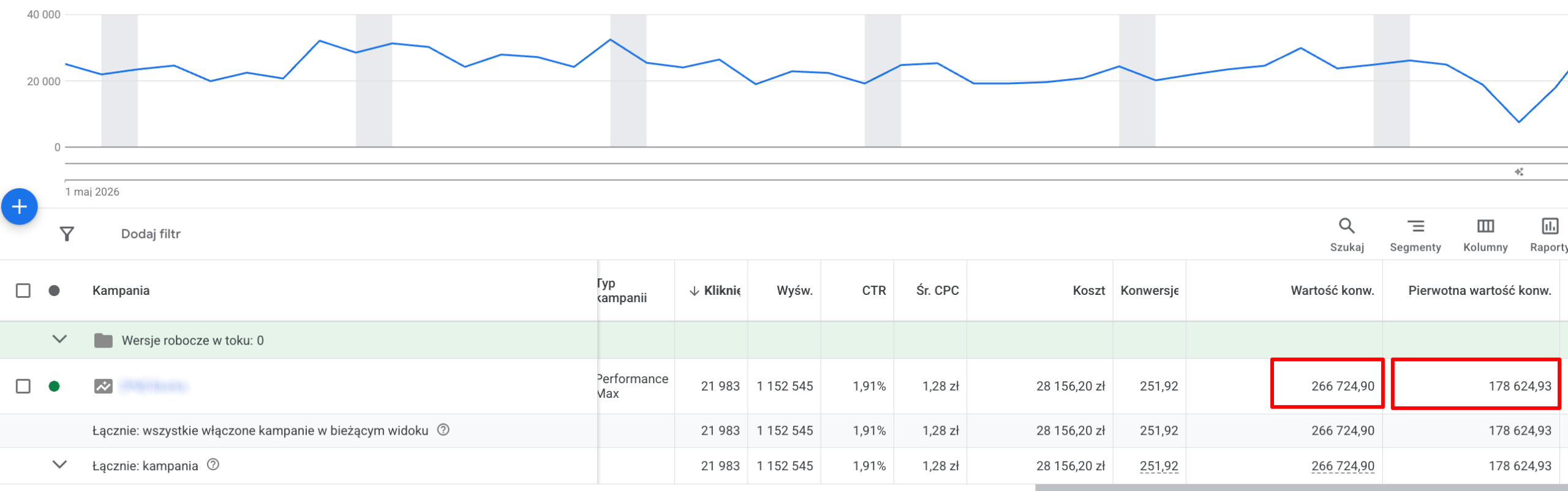Screen dimensions: 1568x491
Task: Open the blurred campaign name link
Action: point(154,386)
